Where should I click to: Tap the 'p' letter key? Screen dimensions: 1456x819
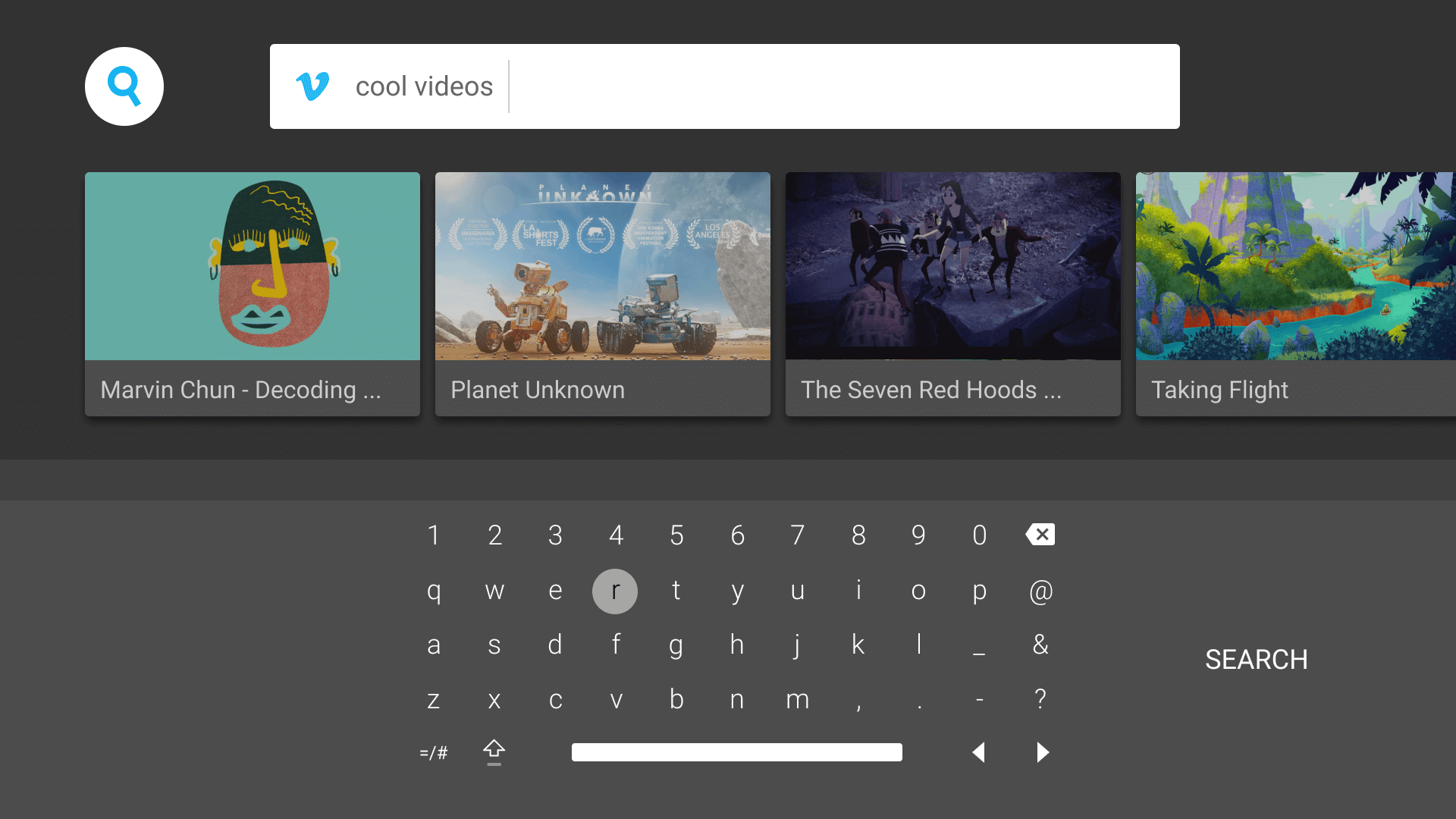point(980,593)
